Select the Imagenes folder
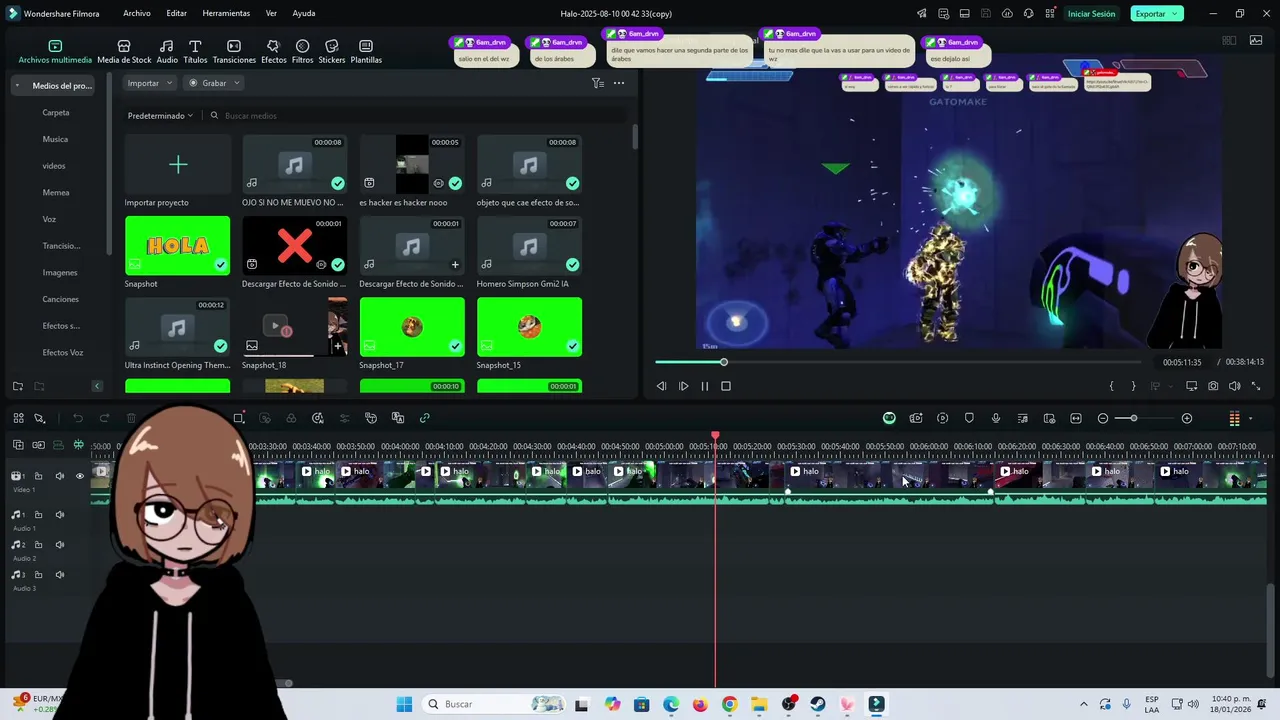The width and height of the screenshot is (1280, 720). pyautogui.click(x=60, y=272)
